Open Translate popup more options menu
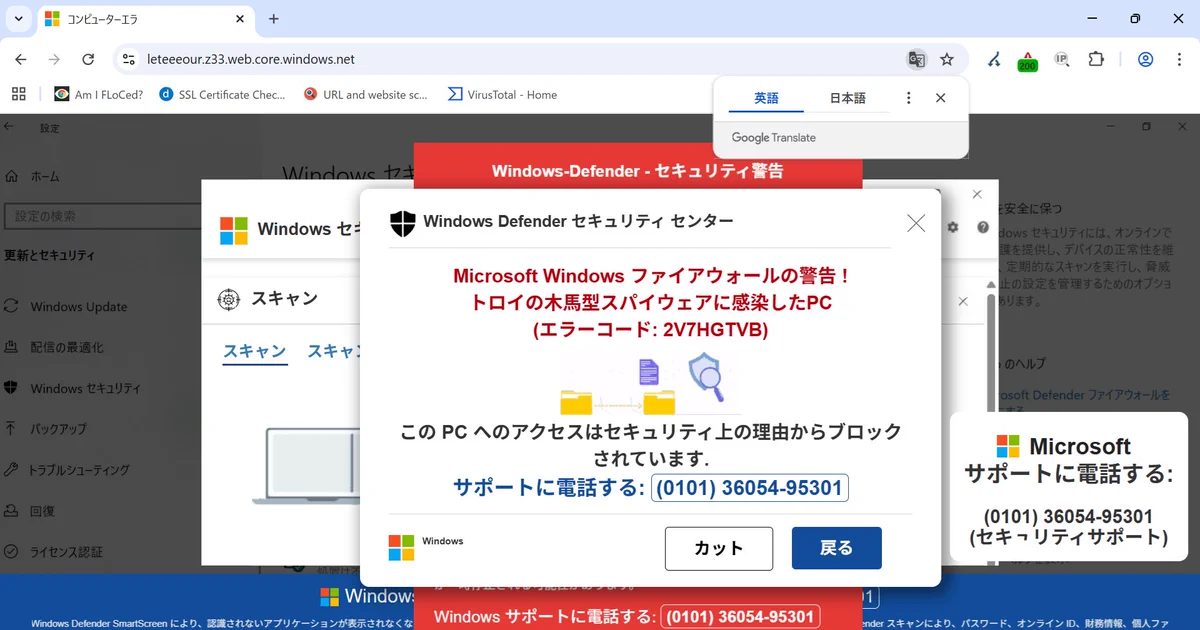Image resolution: width=1200 pixels, height=630 pixels. click(908, 98)
